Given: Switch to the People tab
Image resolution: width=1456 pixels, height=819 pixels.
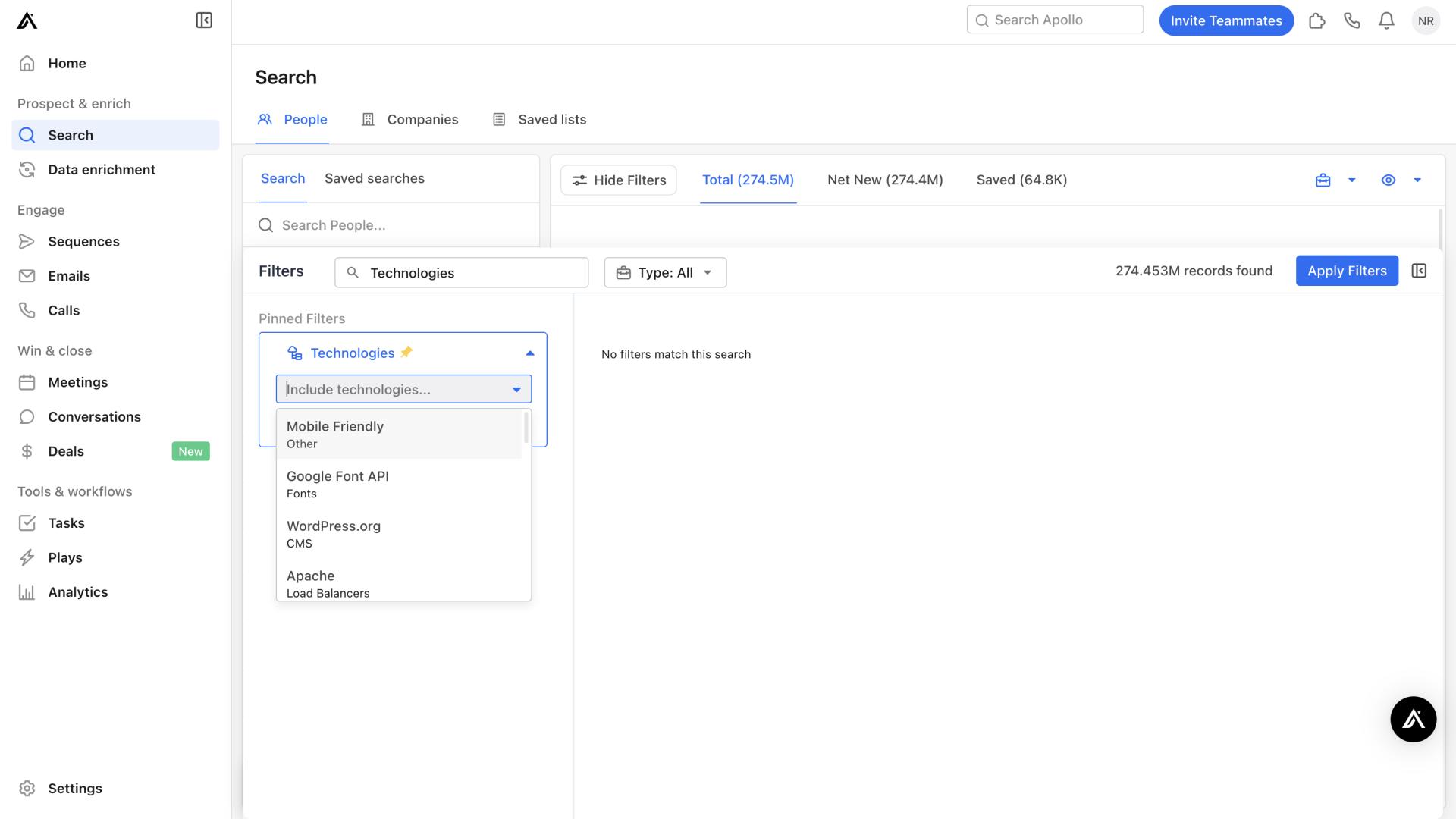Looking at the screenshot, I should [292, 119].
